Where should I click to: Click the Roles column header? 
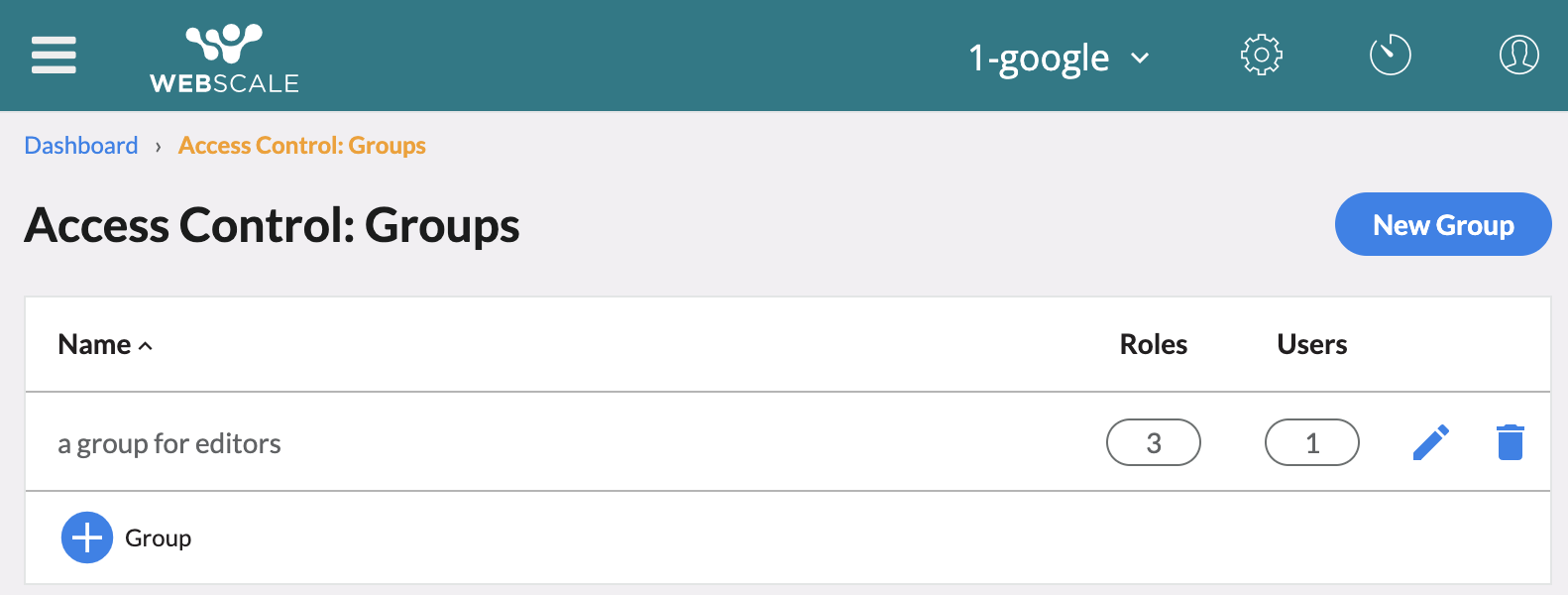tap(1153, 344)
